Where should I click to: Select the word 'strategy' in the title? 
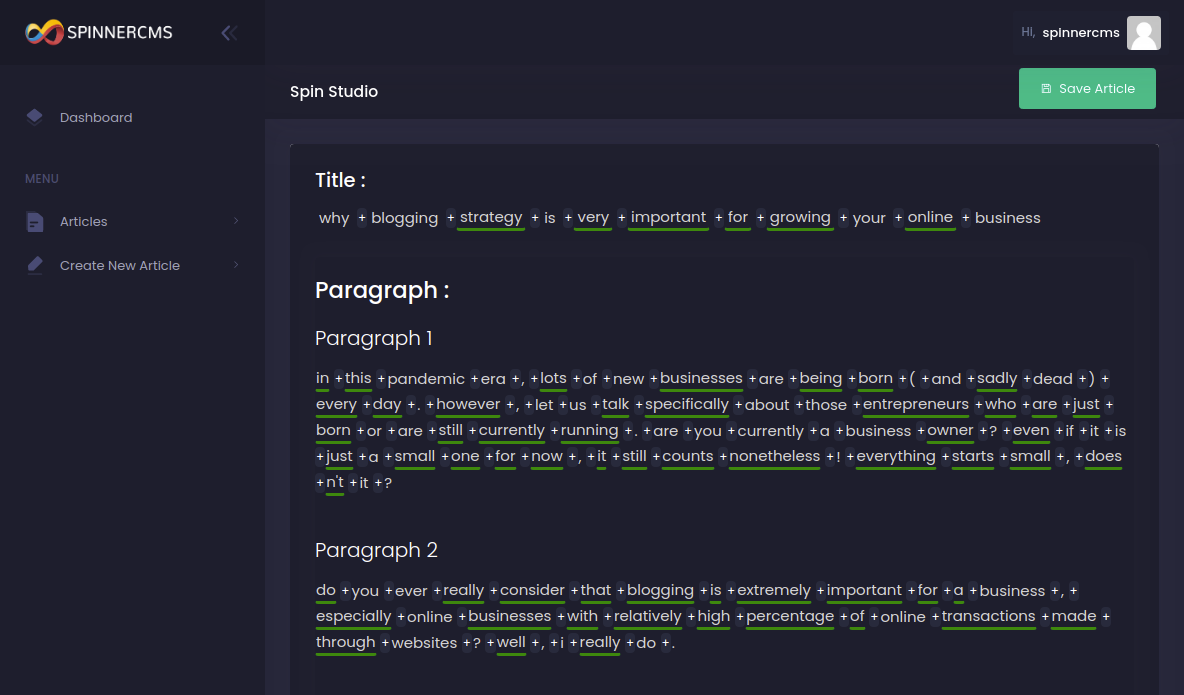click(x=491, y=217)
